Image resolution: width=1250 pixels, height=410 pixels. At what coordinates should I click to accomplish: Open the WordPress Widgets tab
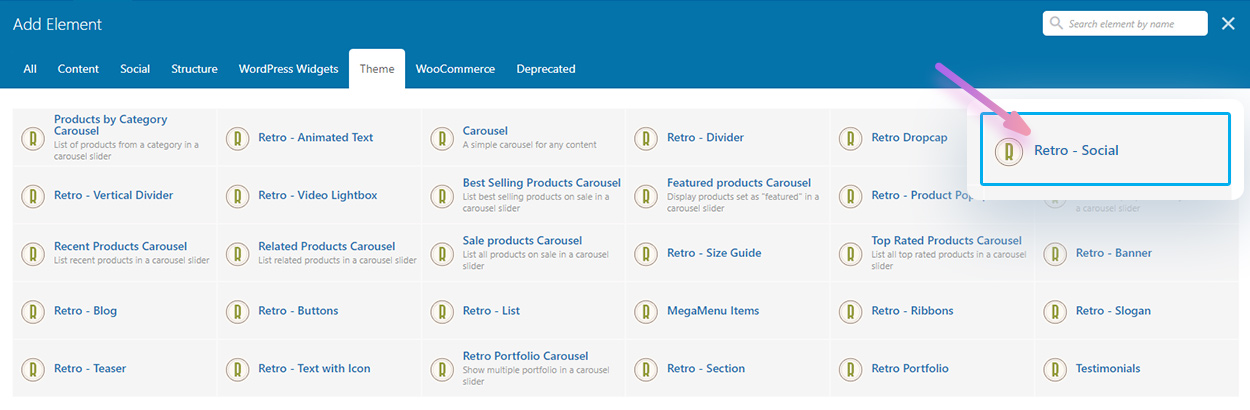click(288, 69)
